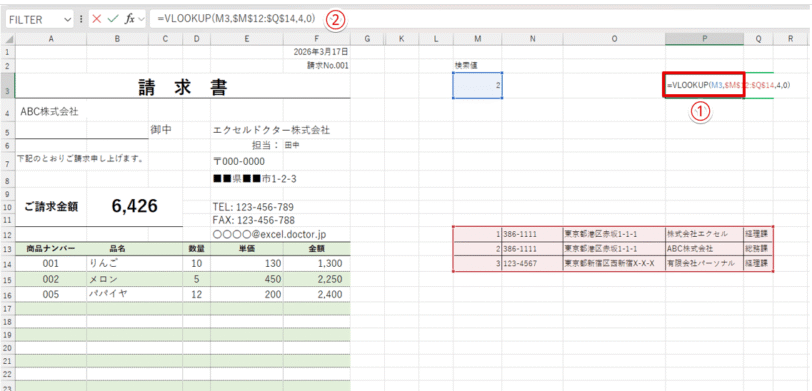Select the excel.doctor.jp email cell

(269, 234)
